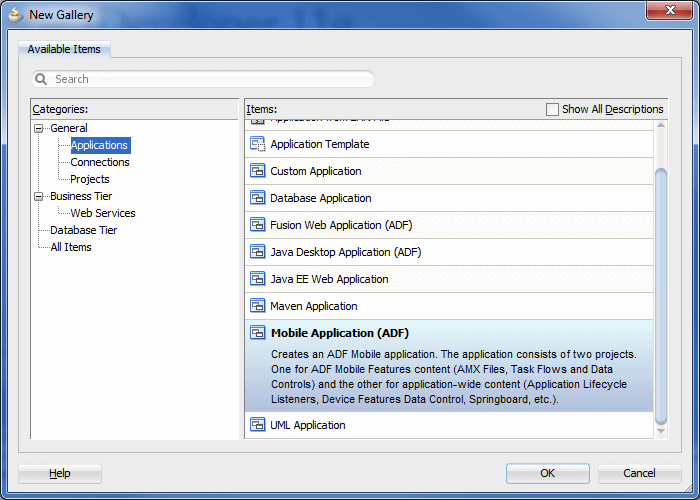The height and width of the screenshot is (500, 700).
Task: Click the Mobile Application description paragraph
Action: point(454,377)
